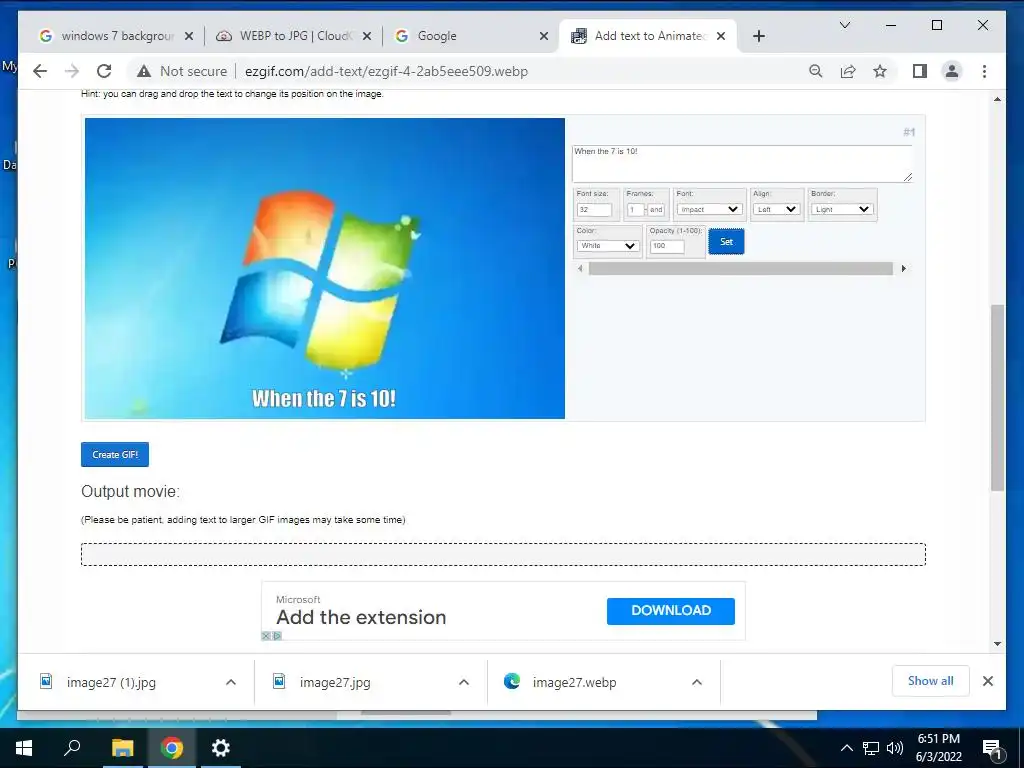This screenshot has height=768, width=1024.
Task: Close the Google tab
Action: (x=543, y=36)
